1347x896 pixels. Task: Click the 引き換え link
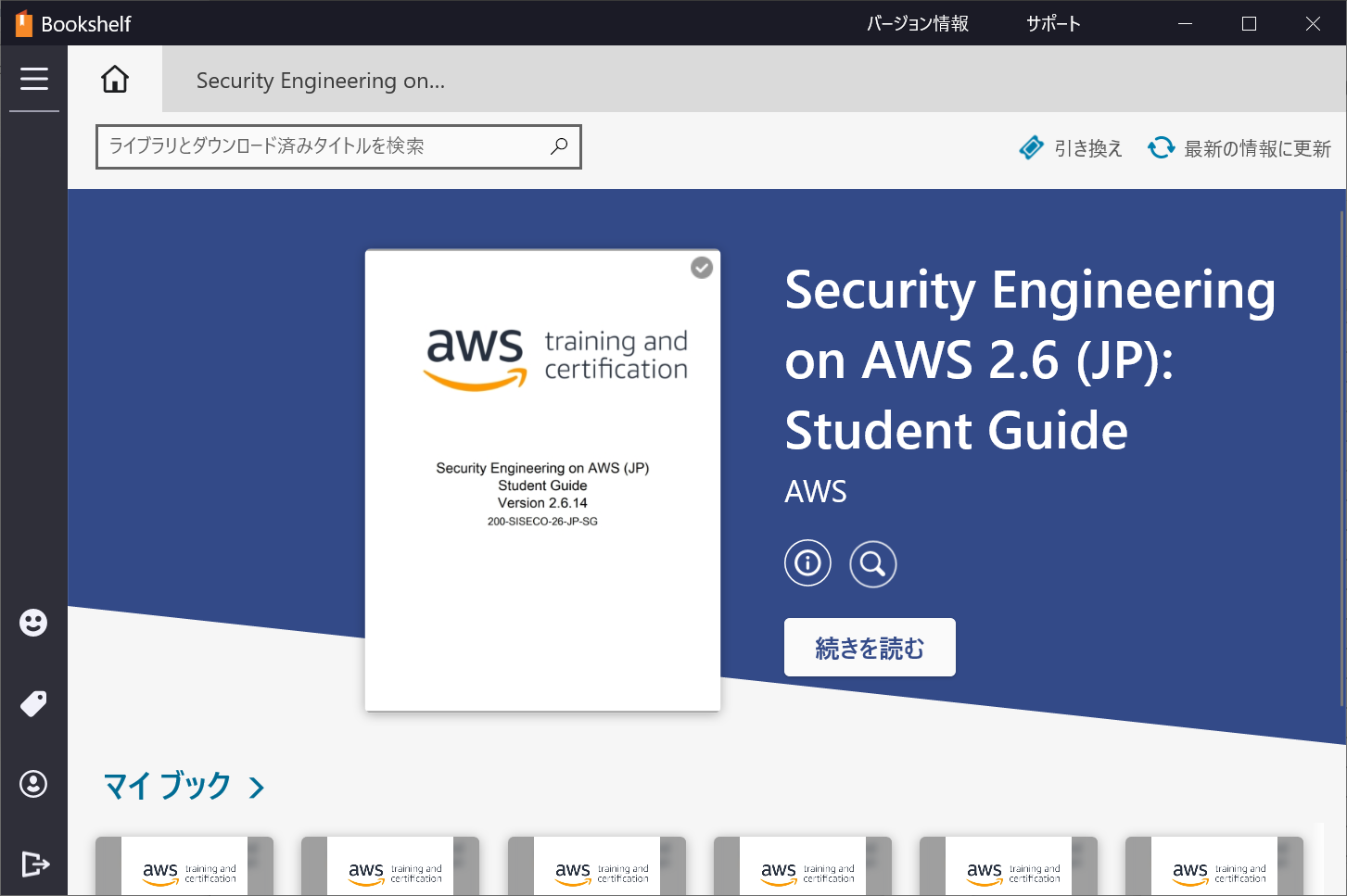1088,148
